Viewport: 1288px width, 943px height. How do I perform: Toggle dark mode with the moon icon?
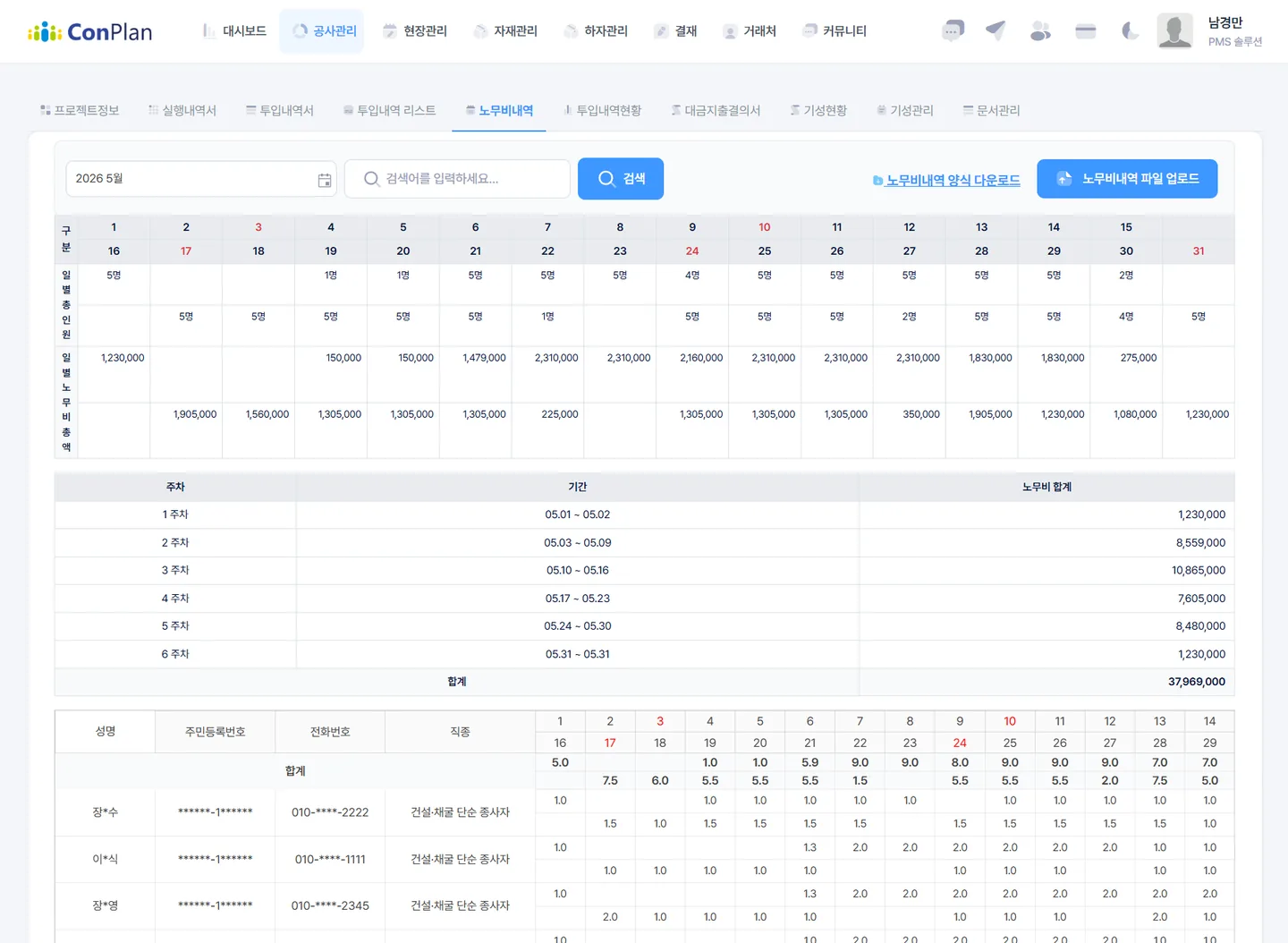click(x=1131, y=31)
